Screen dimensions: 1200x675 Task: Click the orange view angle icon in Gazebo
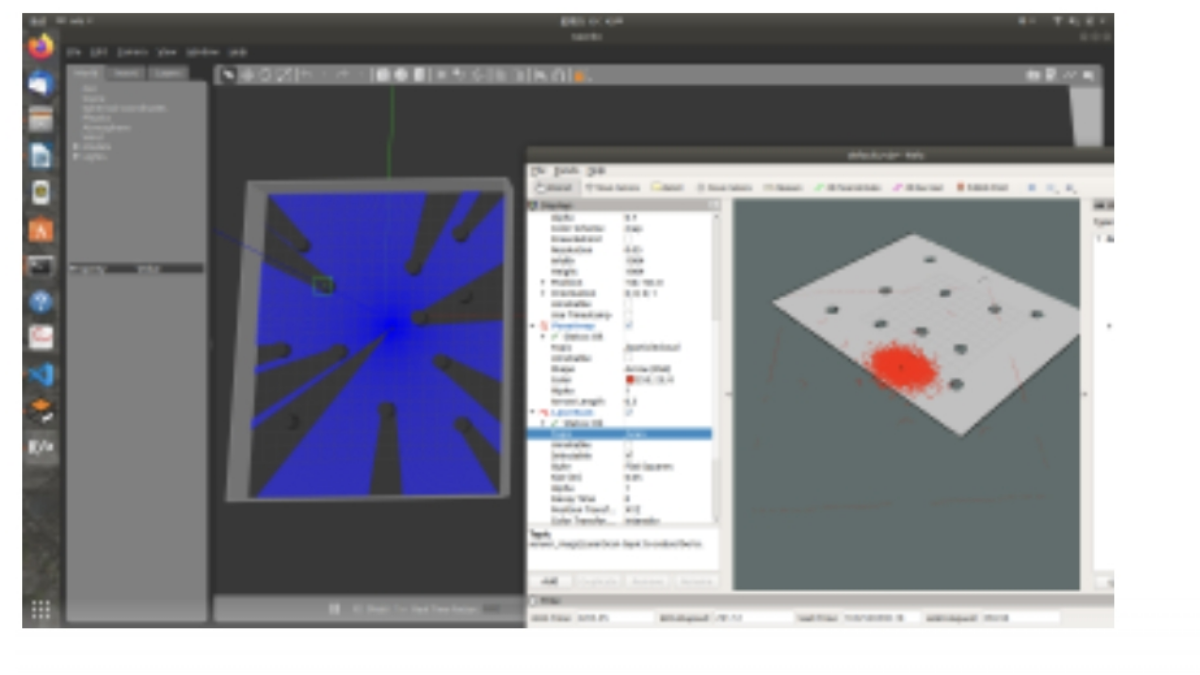(581, 75)
